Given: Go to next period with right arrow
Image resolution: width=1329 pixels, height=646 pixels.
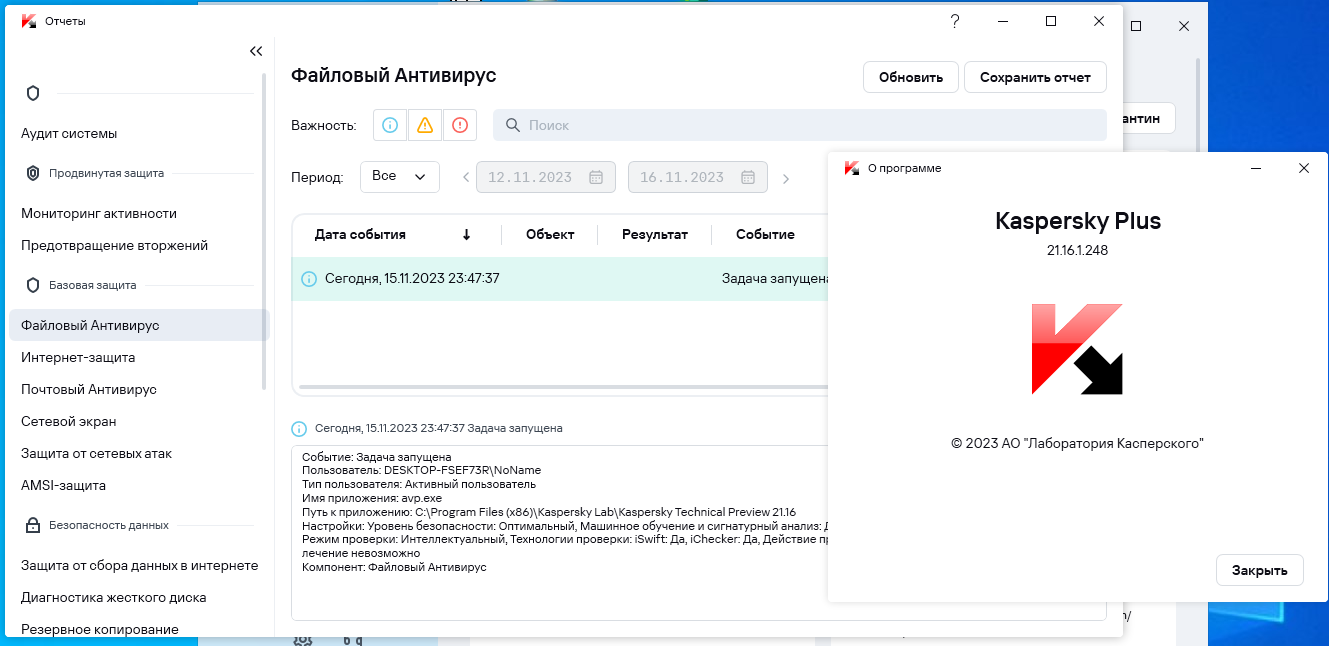Looking at the screenshot, I should pos(786,179).
